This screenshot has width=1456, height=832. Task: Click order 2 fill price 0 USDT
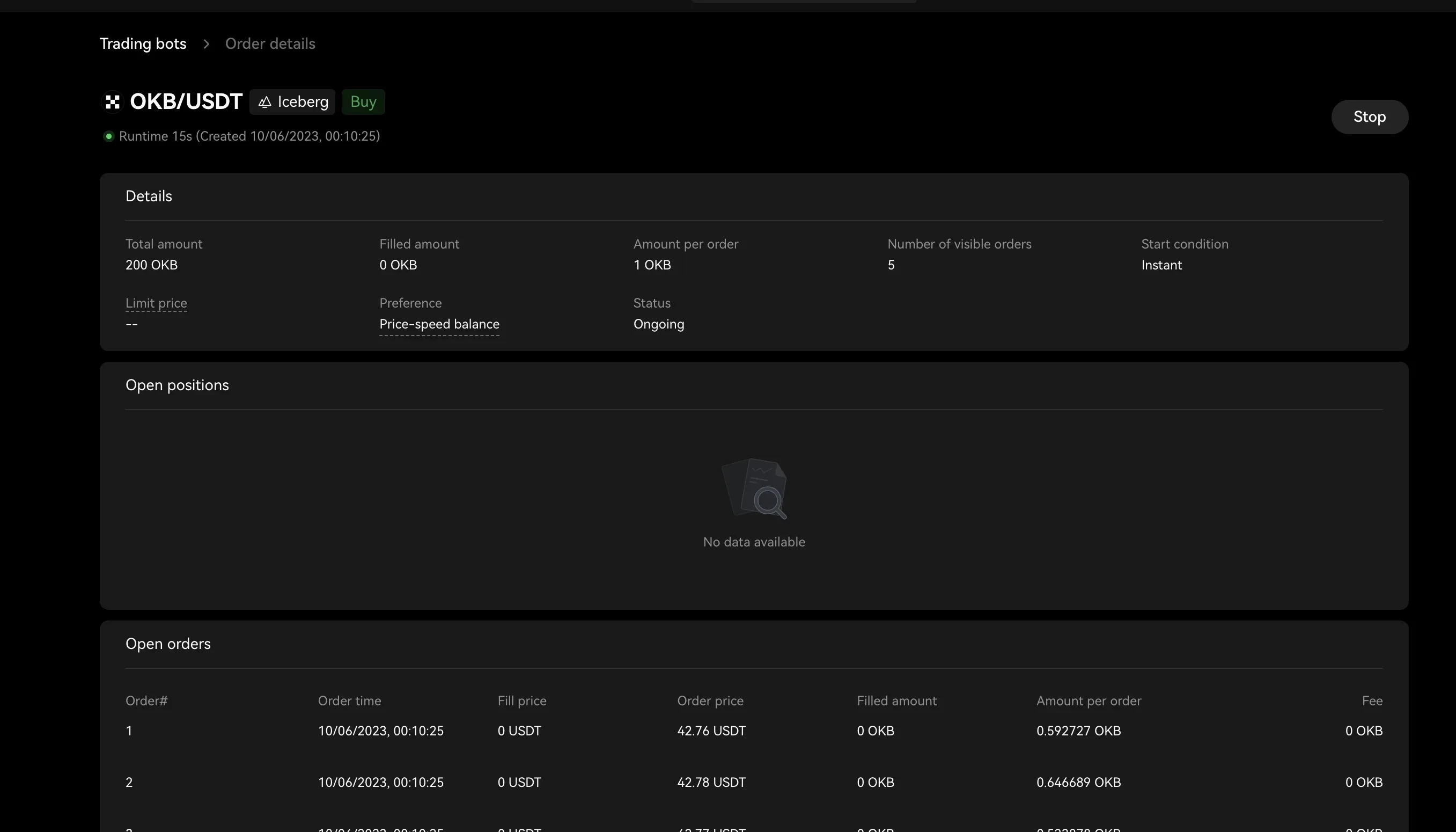(x=519, y=782)
